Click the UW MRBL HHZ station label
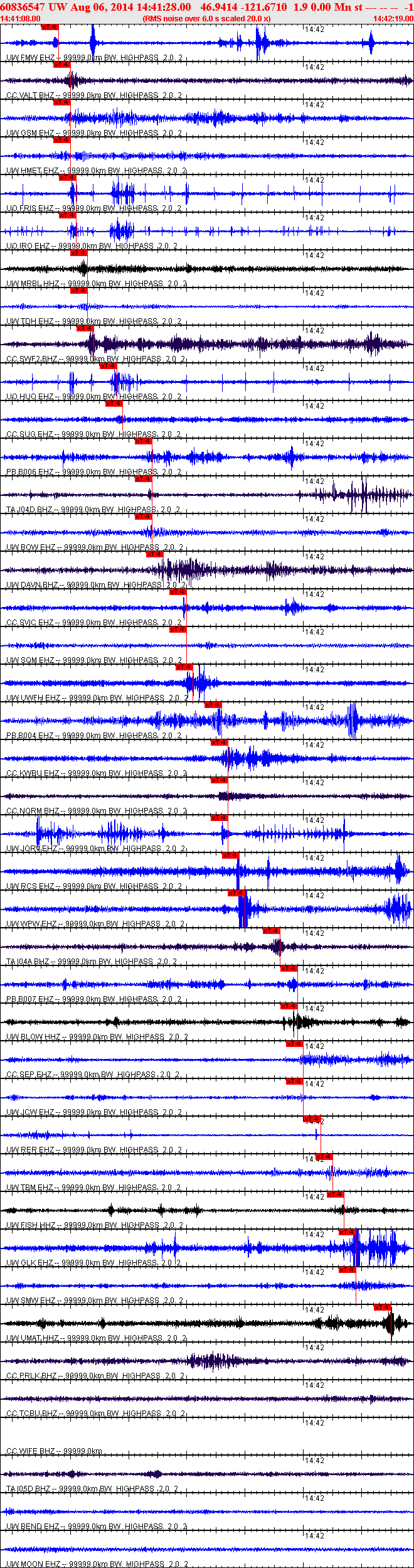414x1568 pixels. pos(97,284)
